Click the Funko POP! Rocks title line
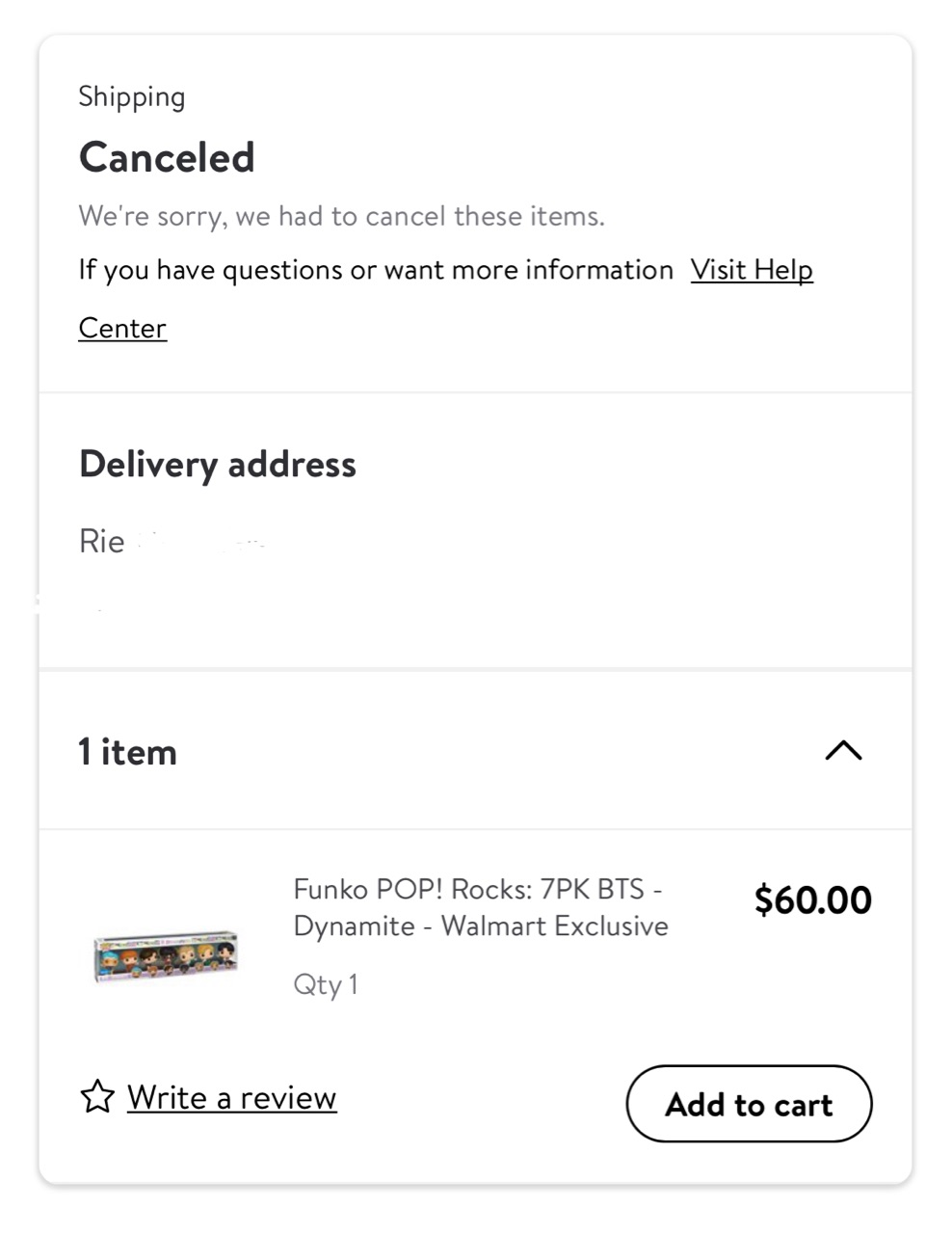The image size is (952, 1234). [477, 889]
